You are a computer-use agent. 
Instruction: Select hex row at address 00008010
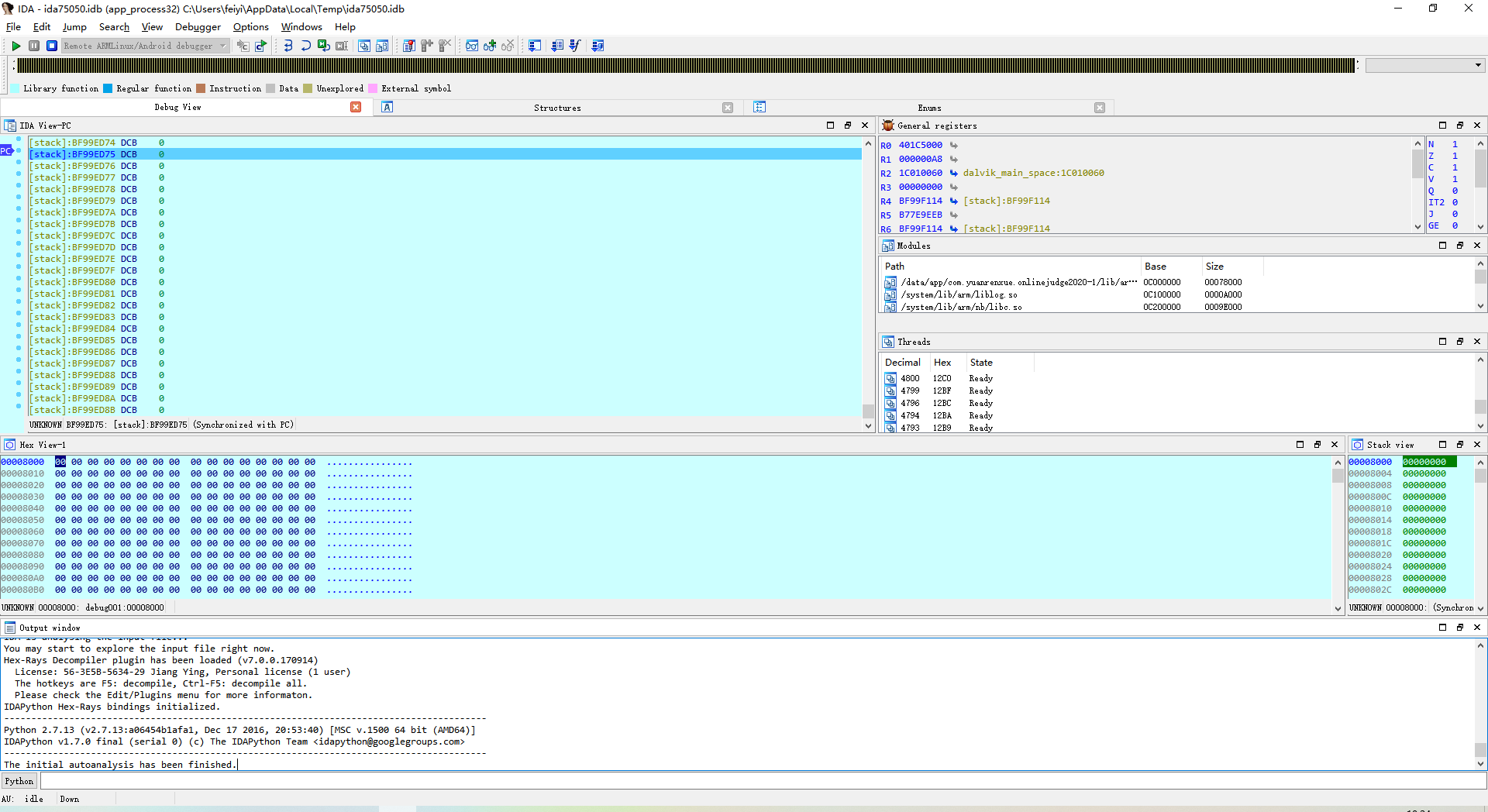tap(207, 473)
